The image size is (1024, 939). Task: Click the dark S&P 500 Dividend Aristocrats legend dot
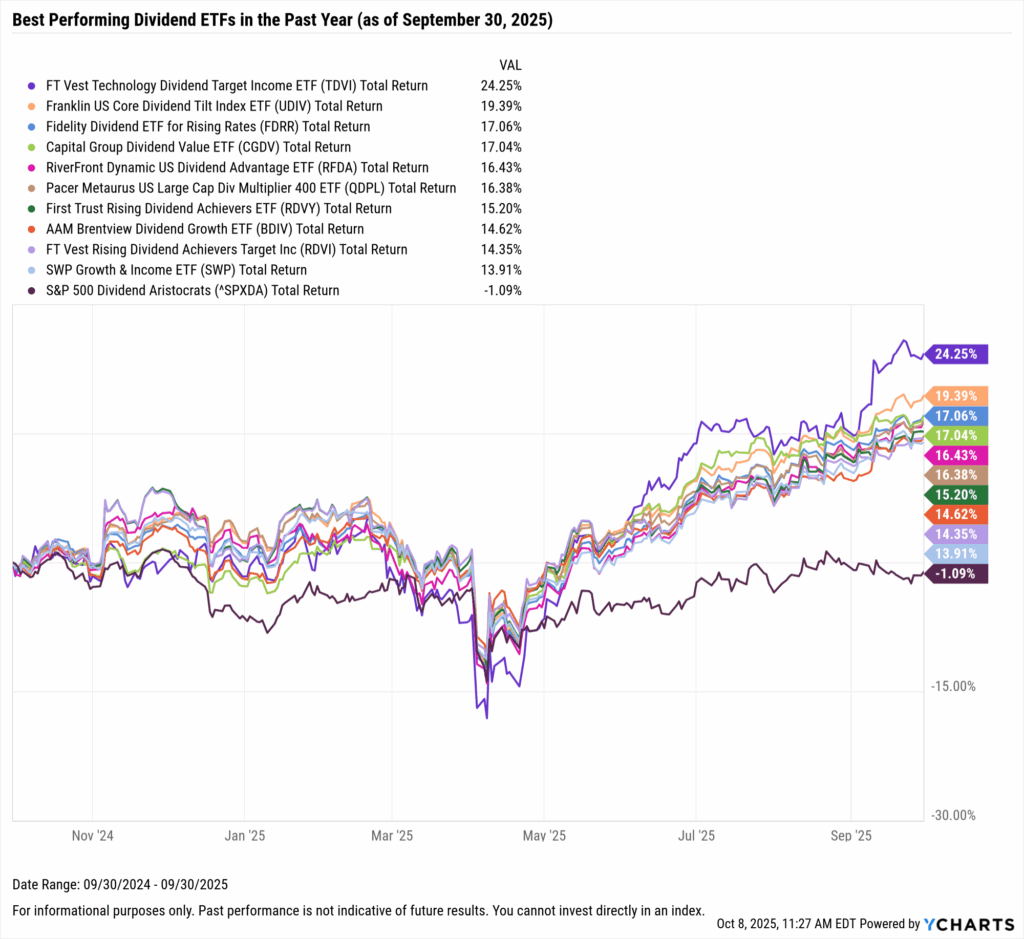[32, 291]
